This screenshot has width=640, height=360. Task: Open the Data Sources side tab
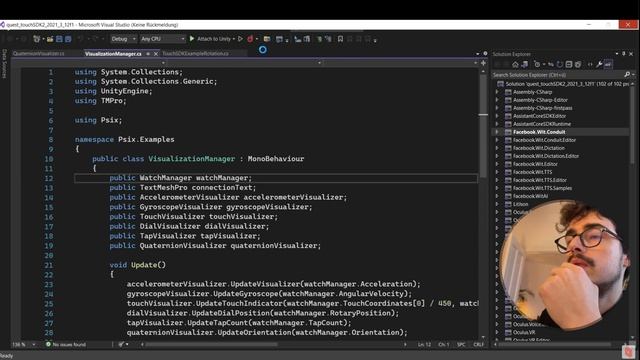pyautogui.click(x=4, y=63)
